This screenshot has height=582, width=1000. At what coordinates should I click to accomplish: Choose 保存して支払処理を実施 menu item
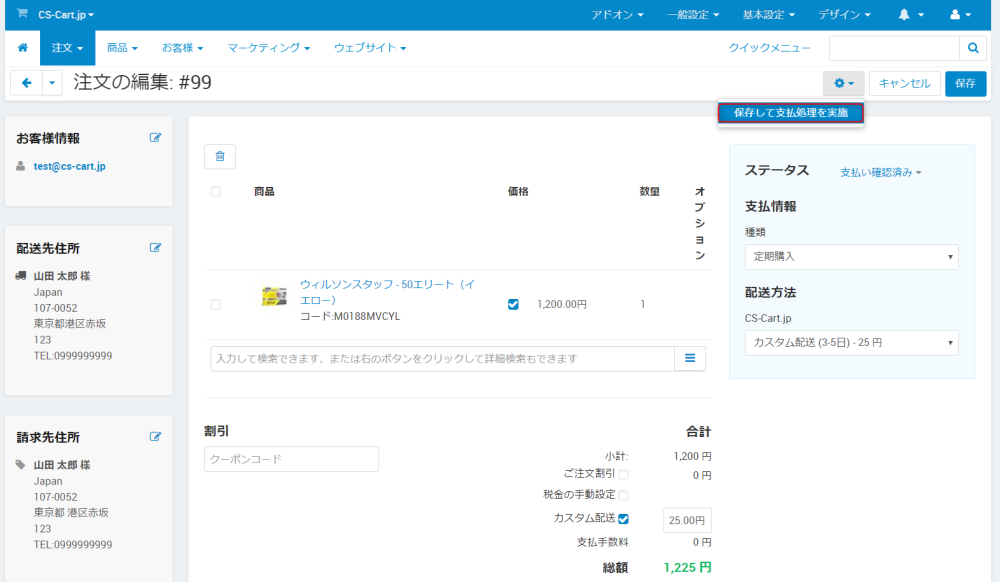tap(791, 113)
